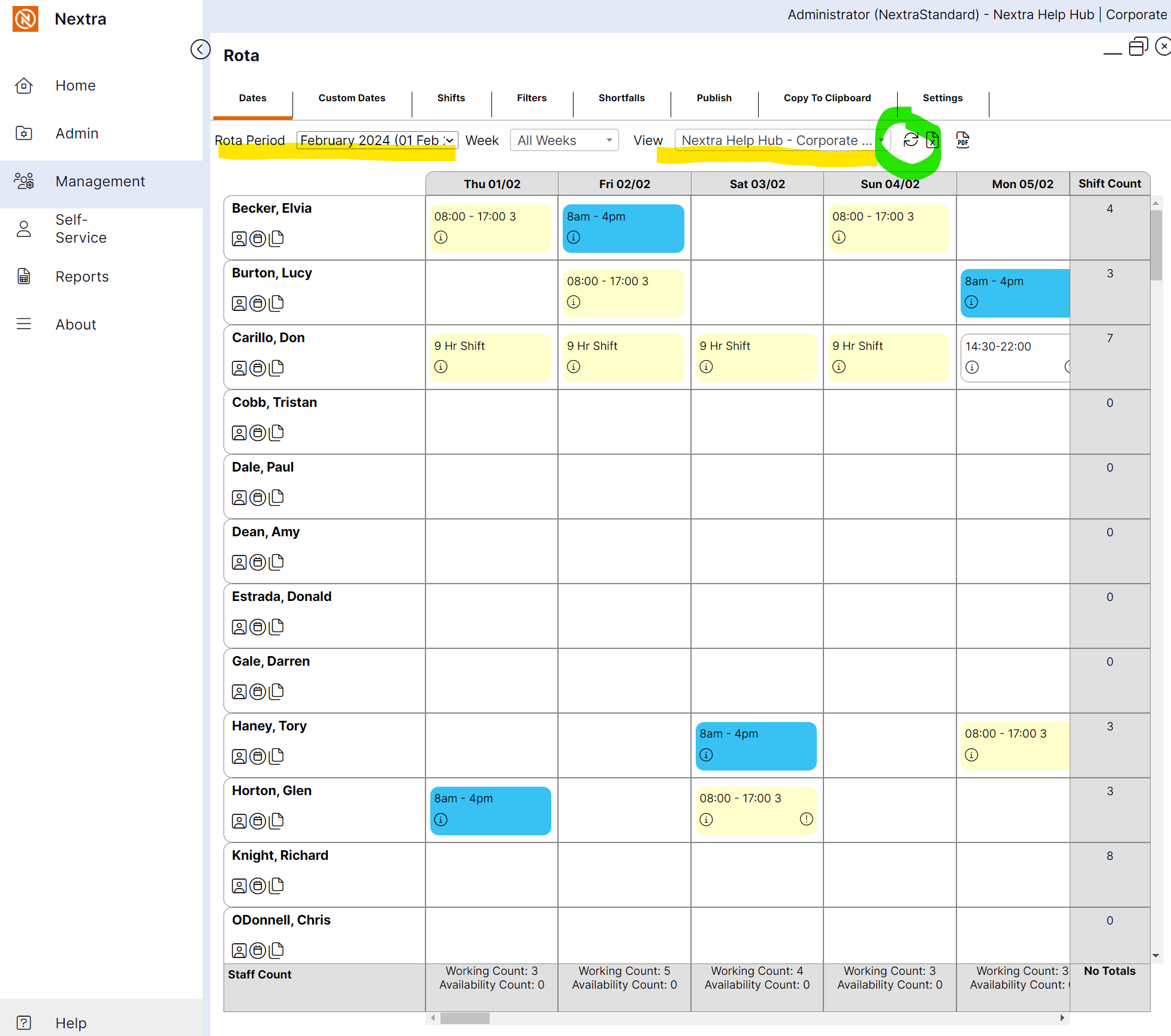
Task: Collapse the sidebar with the back arrow
Action: [200, 49]
